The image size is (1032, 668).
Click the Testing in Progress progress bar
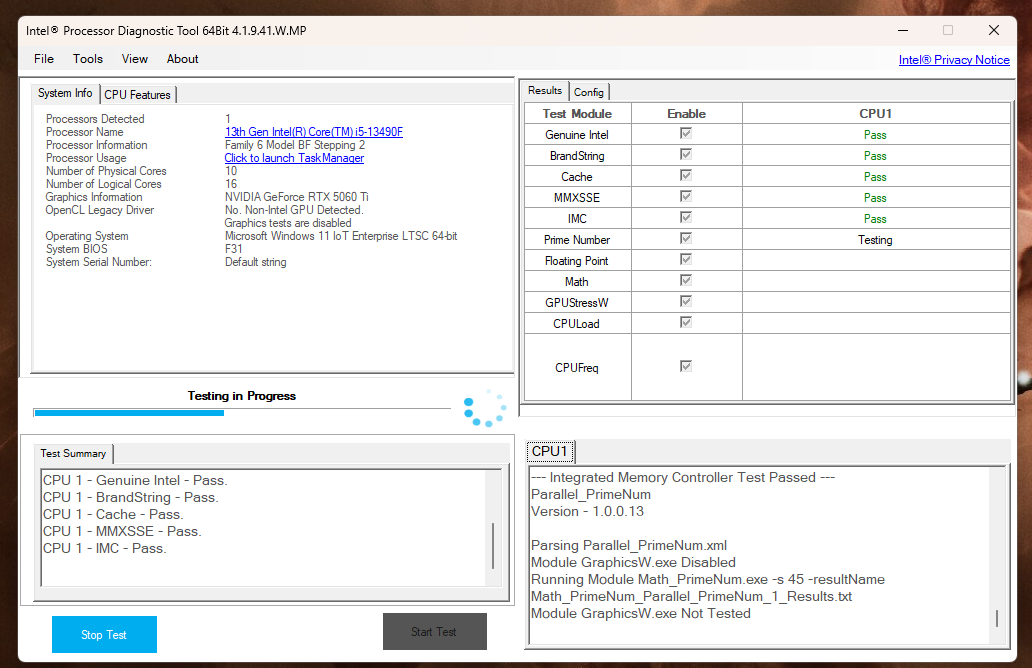tap(242, 413)
